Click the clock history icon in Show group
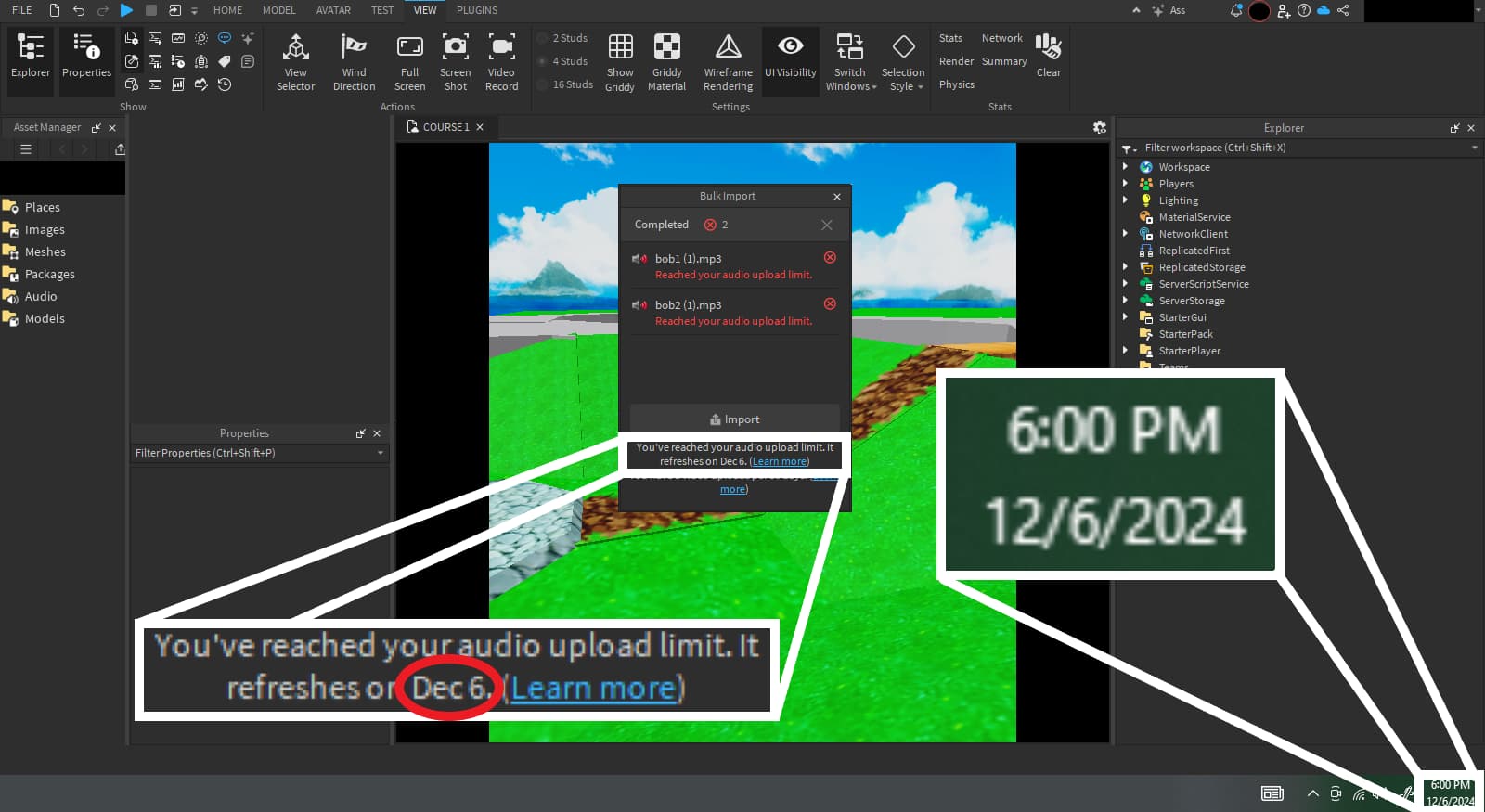 click(225, 84)
